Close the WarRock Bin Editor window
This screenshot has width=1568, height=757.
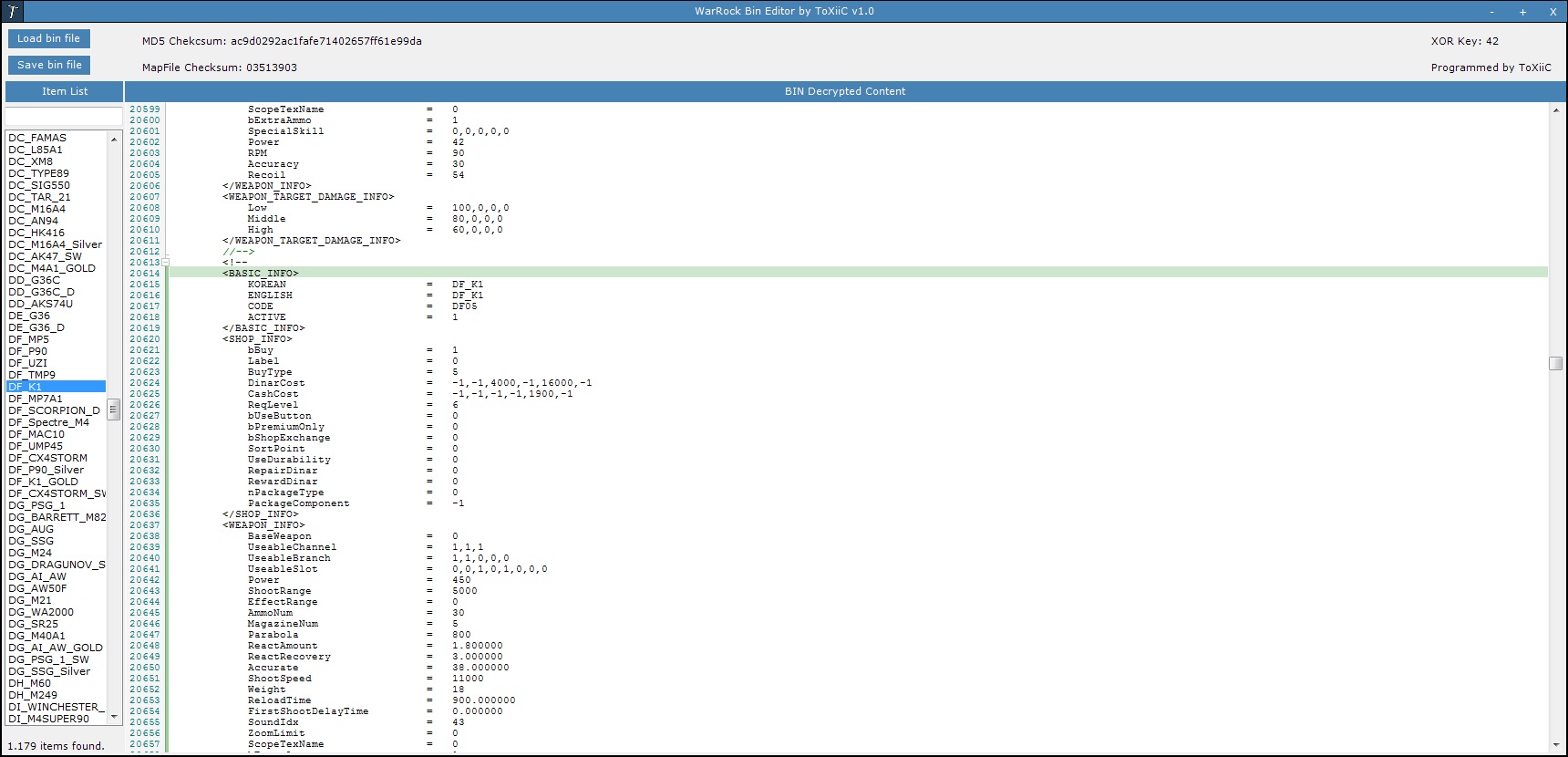(1553, 12)
